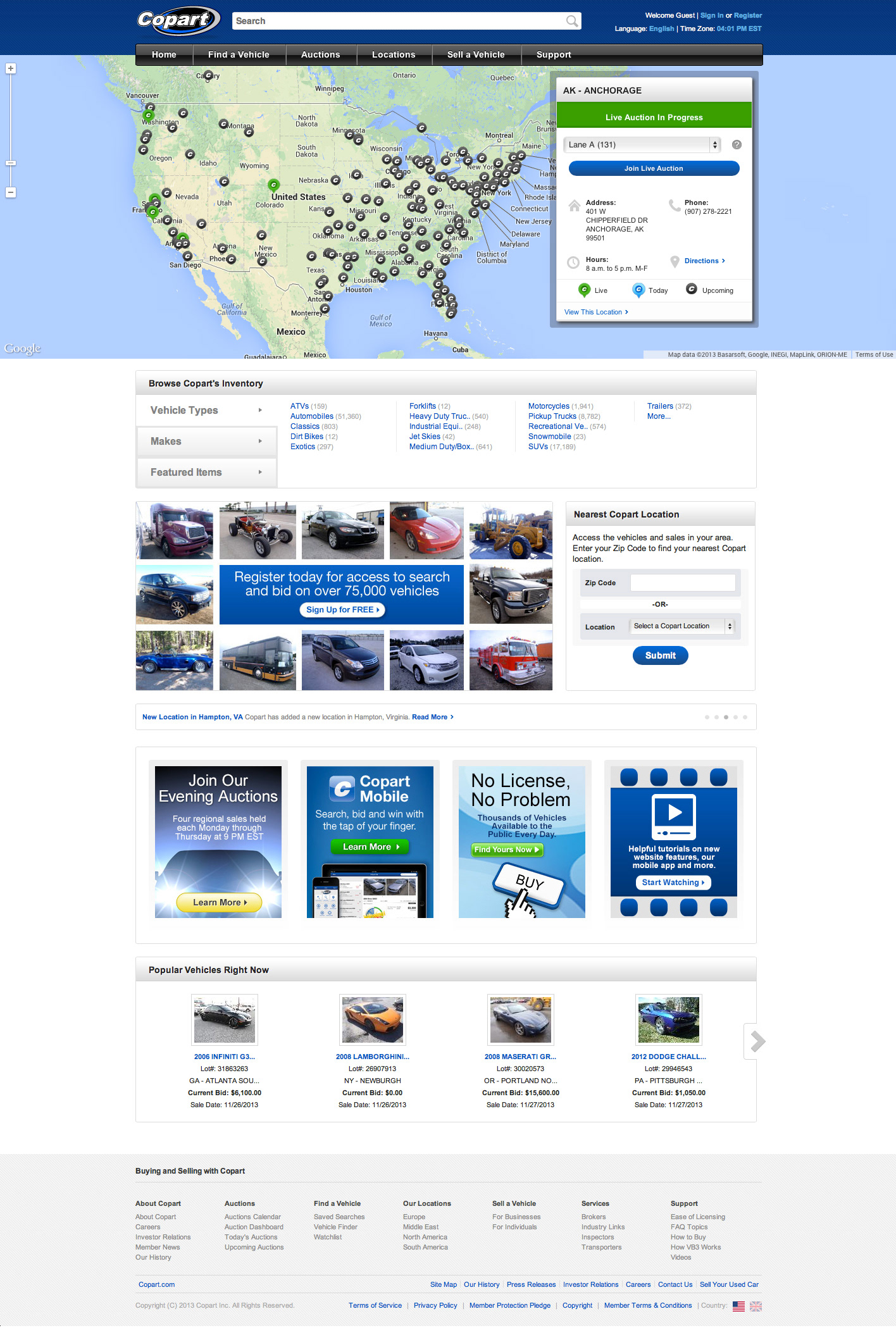Click Read More on Hampton news
The width and height of the screenshot is (896, 1328).
pos(432,717)
